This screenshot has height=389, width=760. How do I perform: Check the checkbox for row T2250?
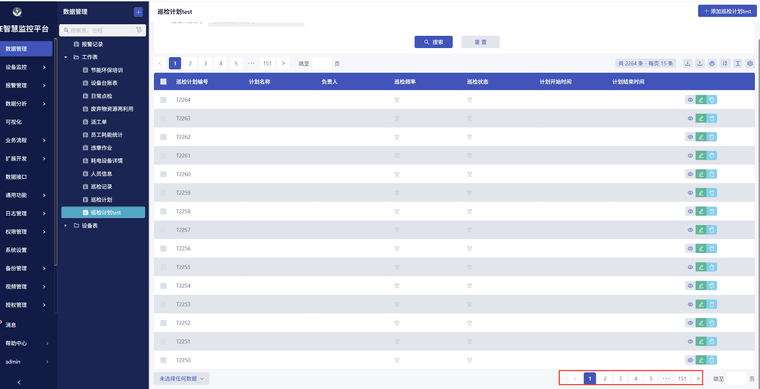(x=163, y=360)
